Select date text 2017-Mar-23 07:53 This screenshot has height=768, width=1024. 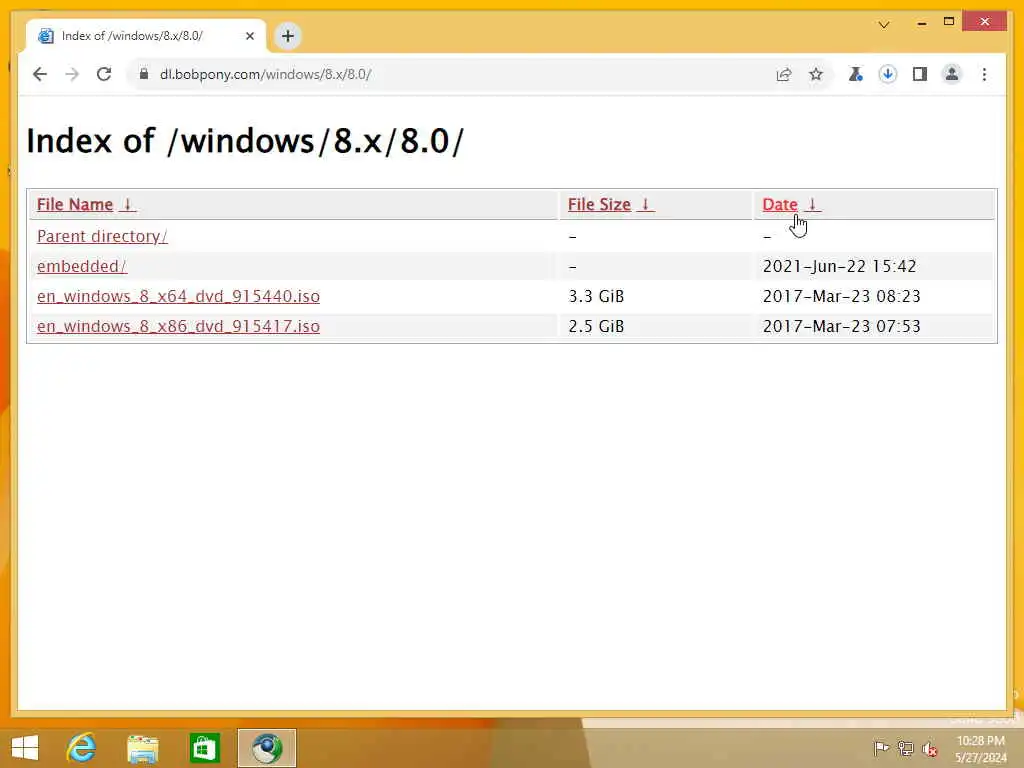841,326
